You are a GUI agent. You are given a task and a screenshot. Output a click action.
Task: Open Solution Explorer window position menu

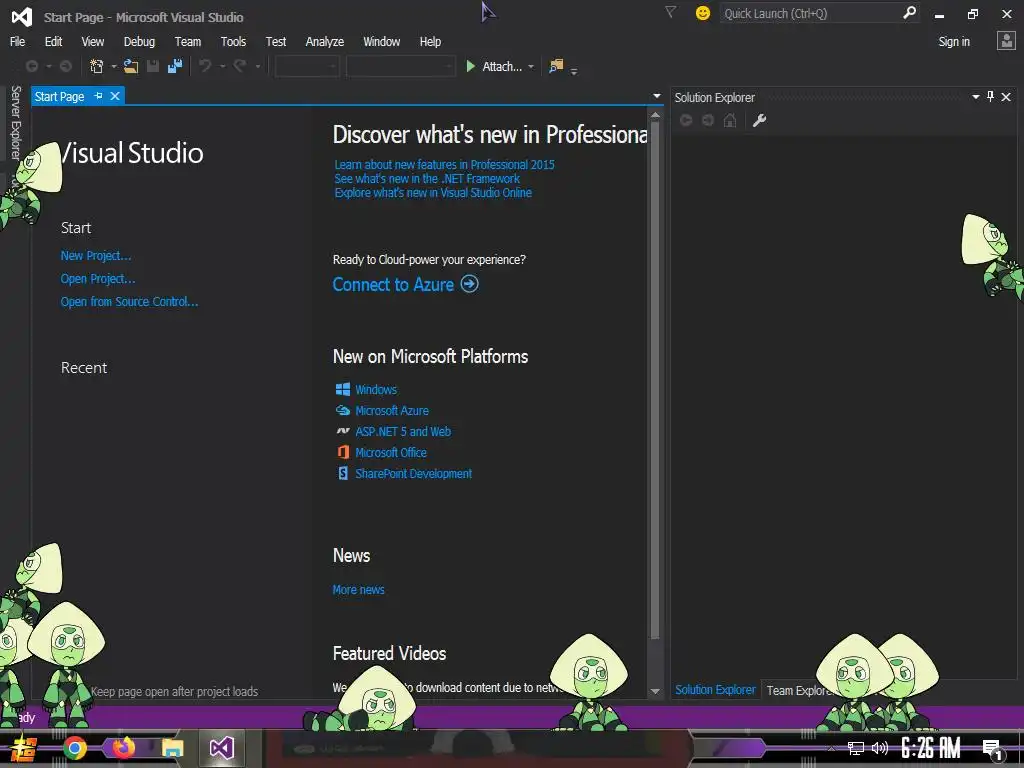click(976, 97)
